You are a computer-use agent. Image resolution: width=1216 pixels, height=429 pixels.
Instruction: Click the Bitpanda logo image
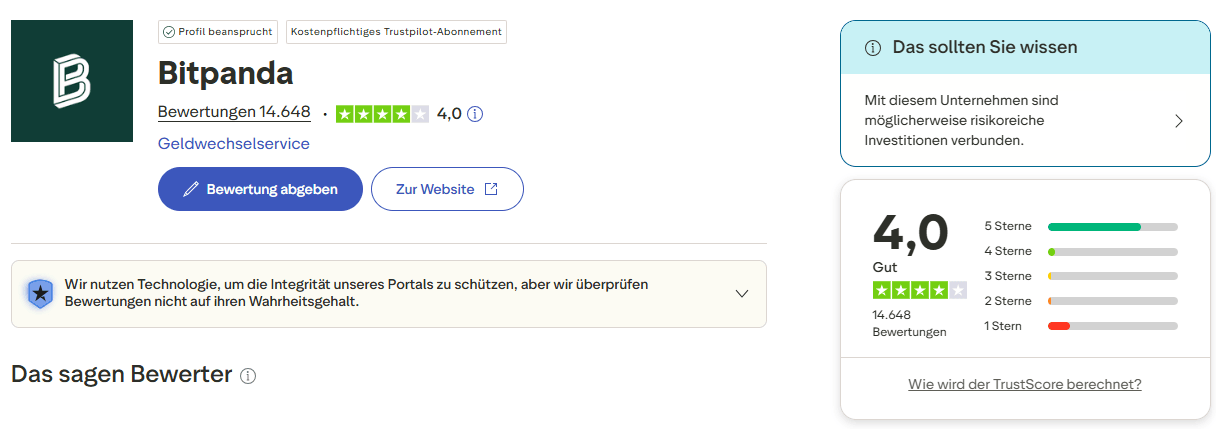coord(72,81)
